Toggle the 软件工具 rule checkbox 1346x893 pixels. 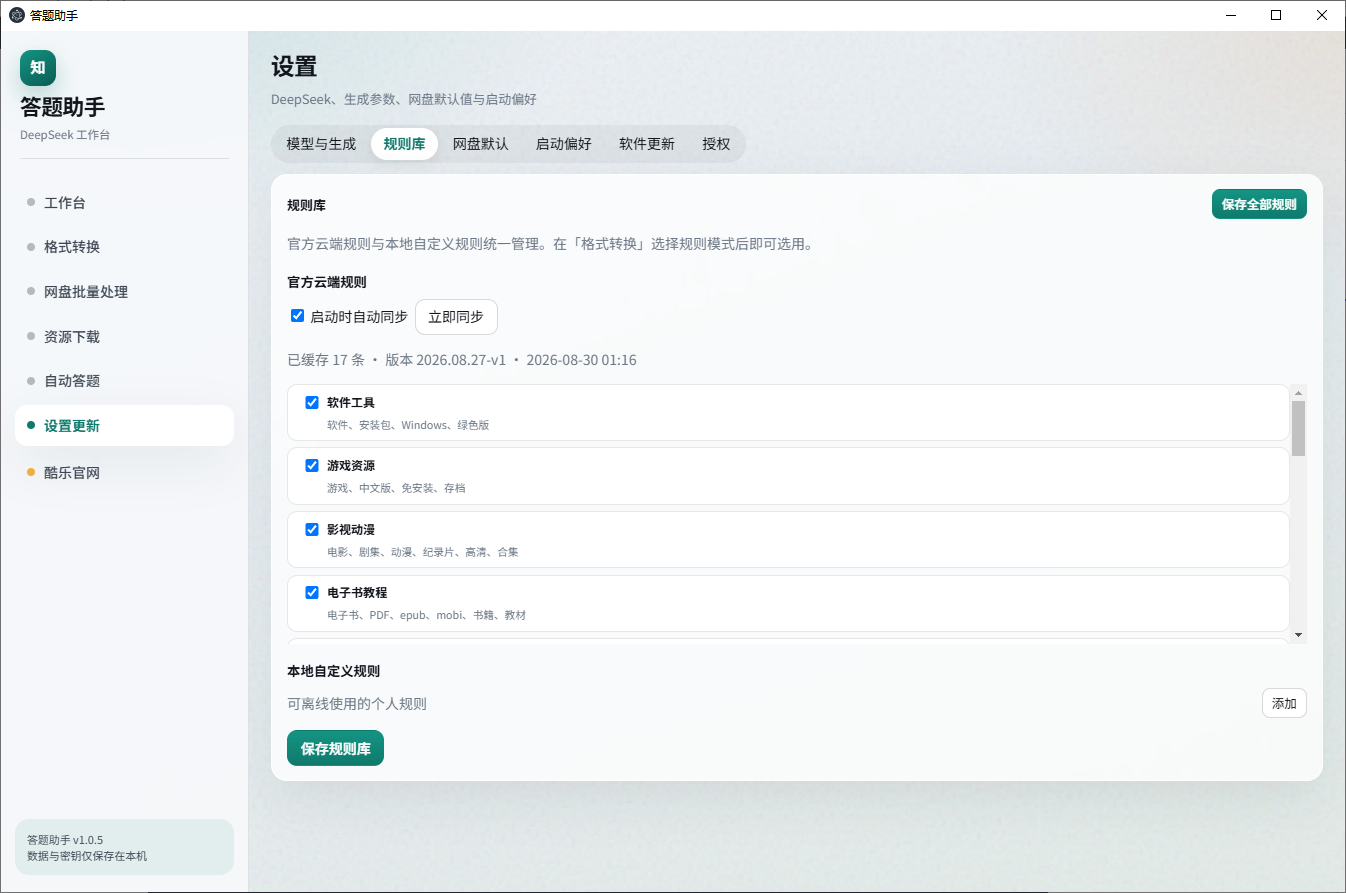pyautogui.click(x=312, y=403)
